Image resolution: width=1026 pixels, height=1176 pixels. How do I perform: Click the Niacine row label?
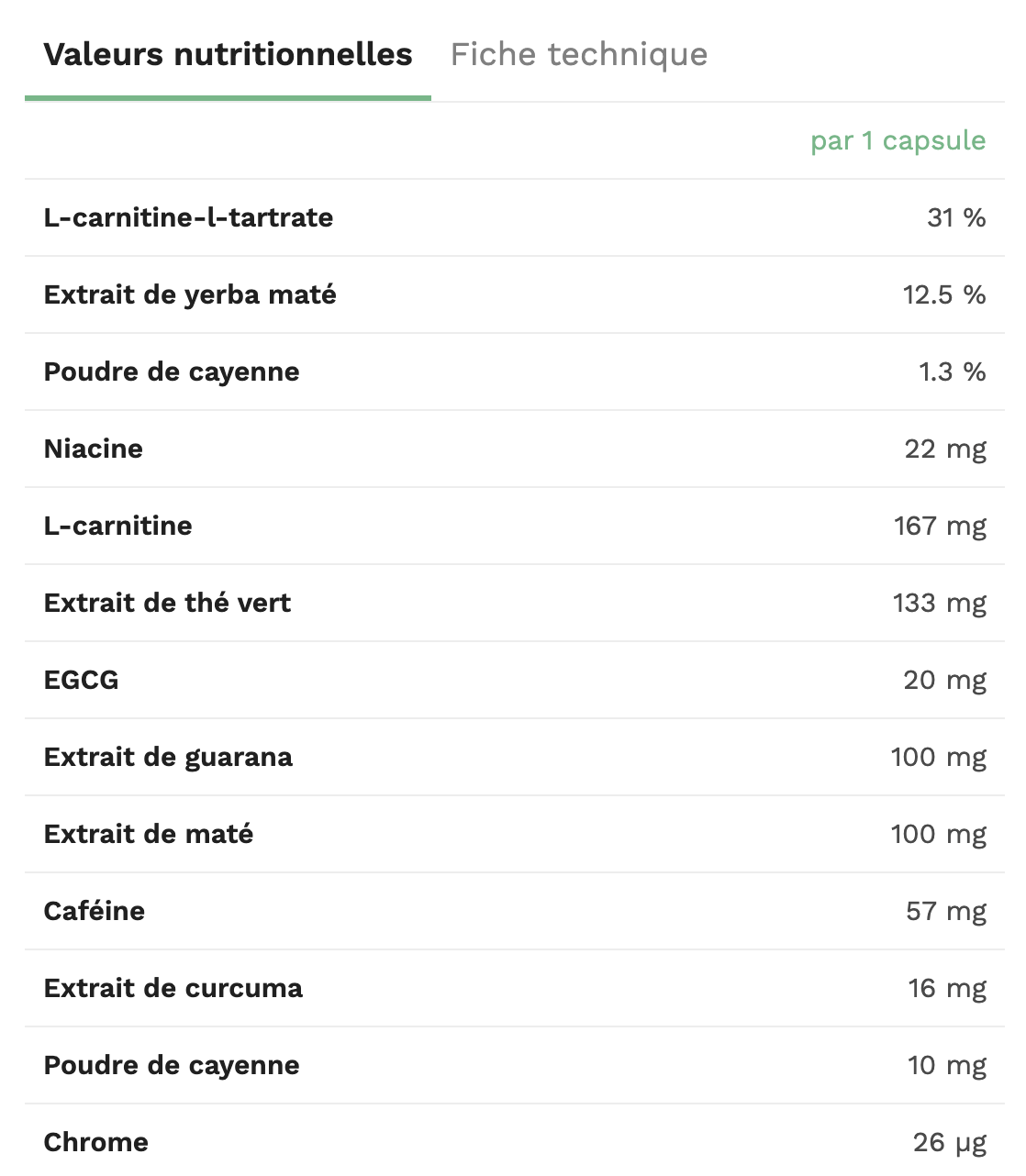[x=94, y=449]
